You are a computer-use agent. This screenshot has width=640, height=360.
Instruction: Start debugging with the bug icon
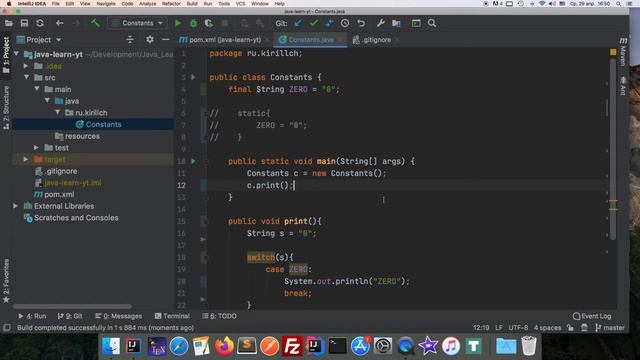click(x=193, y=23)
